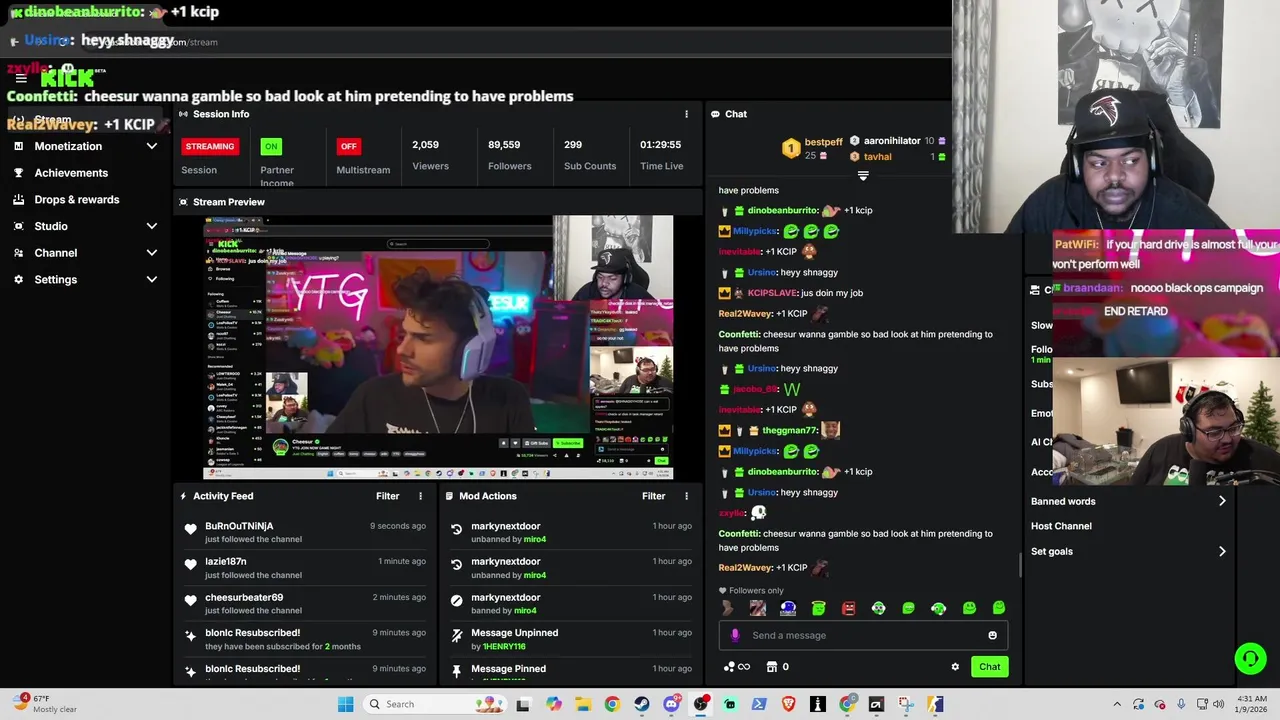Open Streamlabs chatbot icon in taskbar
This screenshot has height=720, width=1280.
(x=729, y=704)
